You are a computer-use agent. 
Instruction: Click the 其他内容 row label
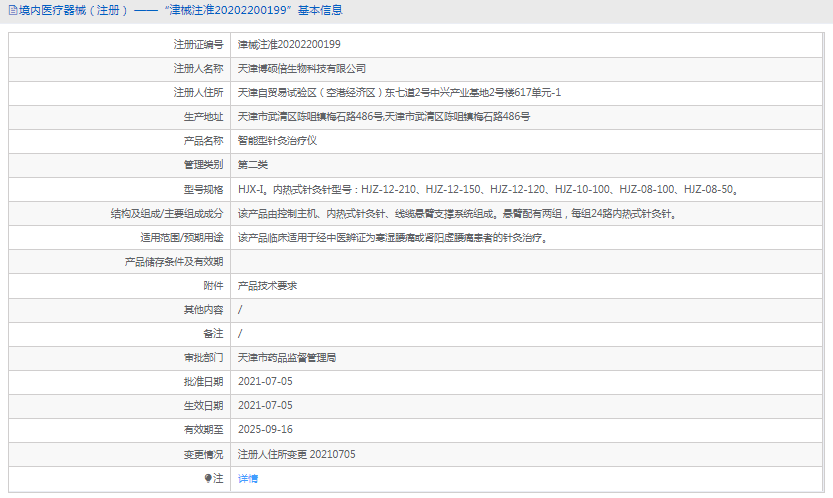pos(203,309)
